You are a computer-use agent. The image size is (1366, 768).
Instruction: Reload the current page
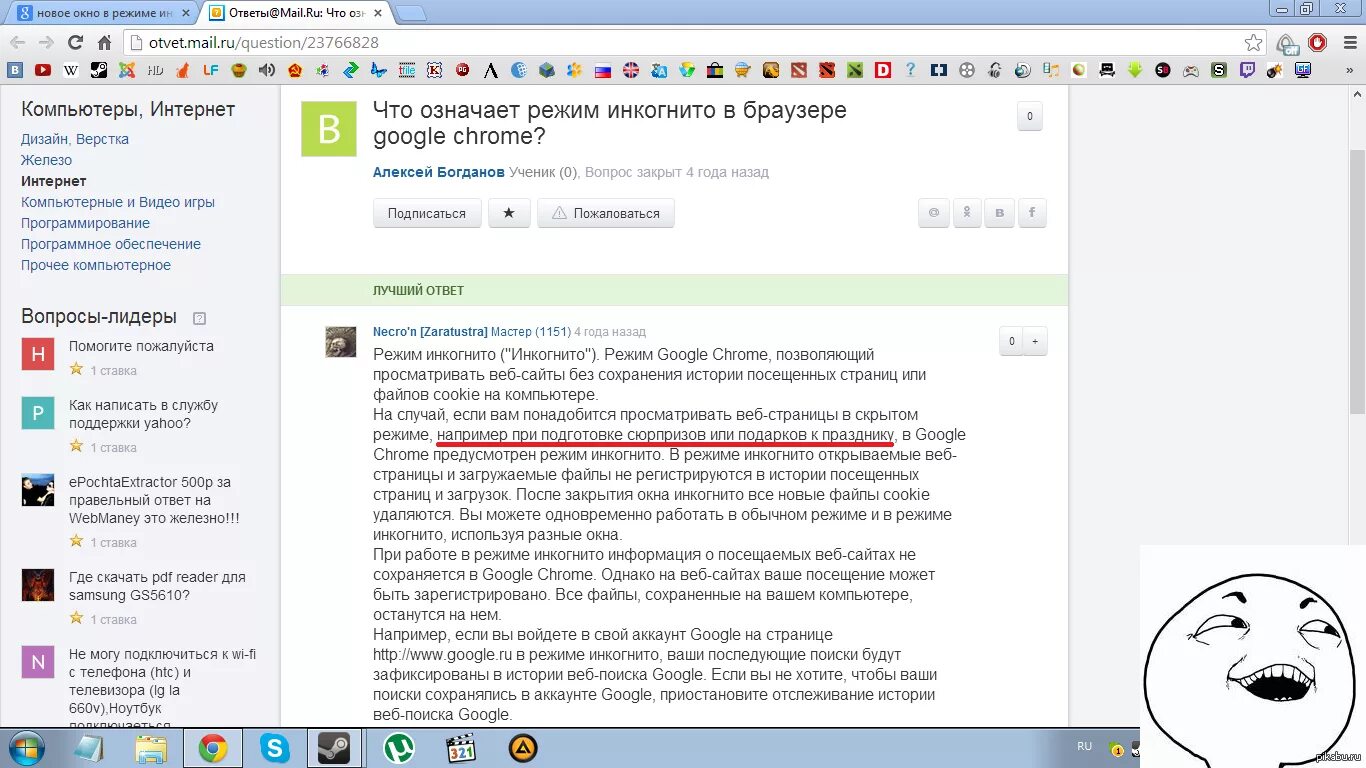(x=75, y=42)
